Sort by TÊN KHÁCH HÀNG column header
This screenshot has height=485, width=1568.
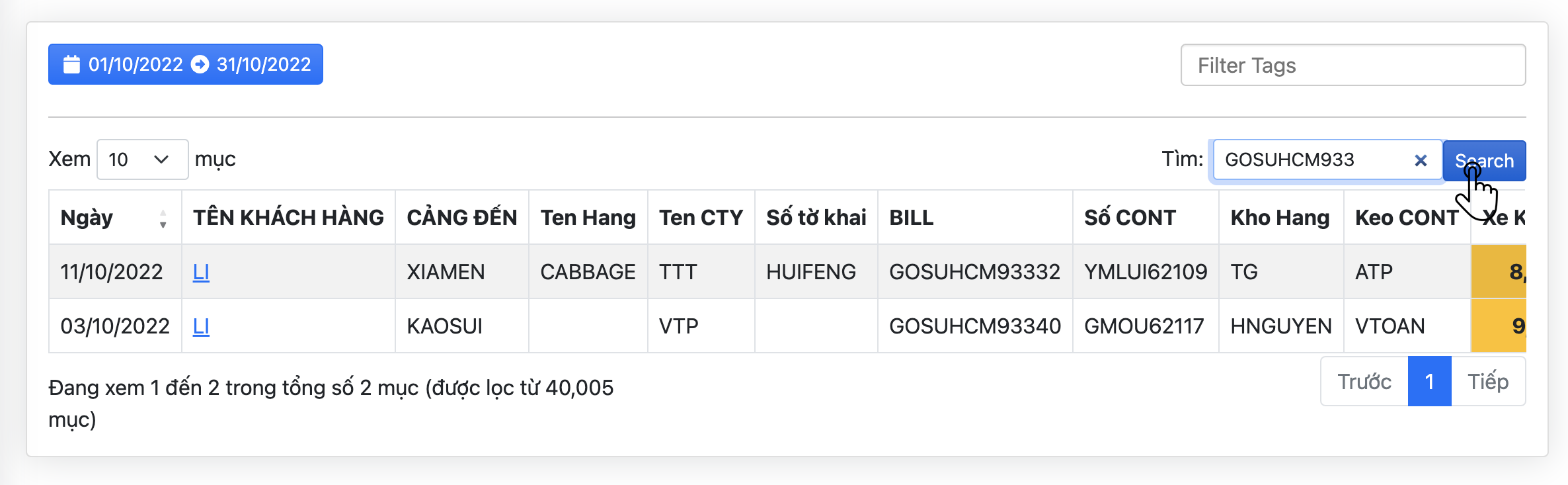pyautogui.click(x=288, y=218)
